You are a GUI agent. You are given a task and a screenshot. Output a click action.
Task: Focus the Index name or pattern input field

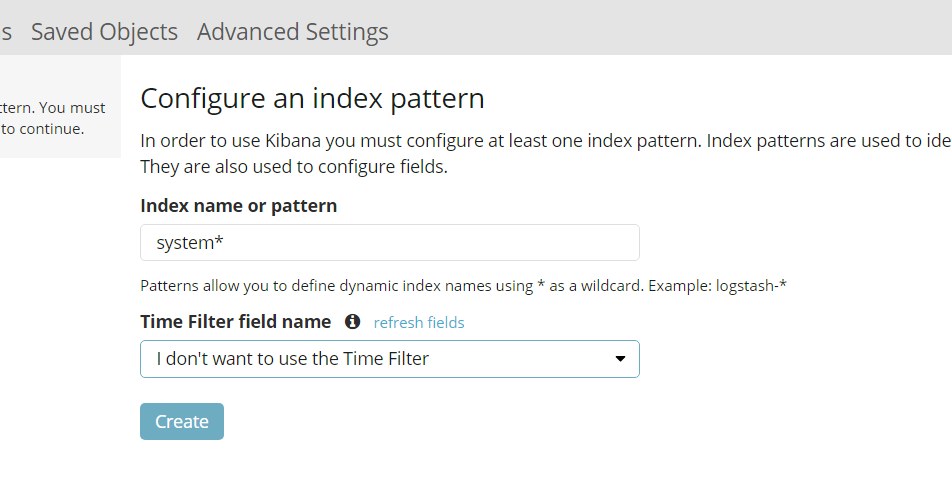pos(390,243)
